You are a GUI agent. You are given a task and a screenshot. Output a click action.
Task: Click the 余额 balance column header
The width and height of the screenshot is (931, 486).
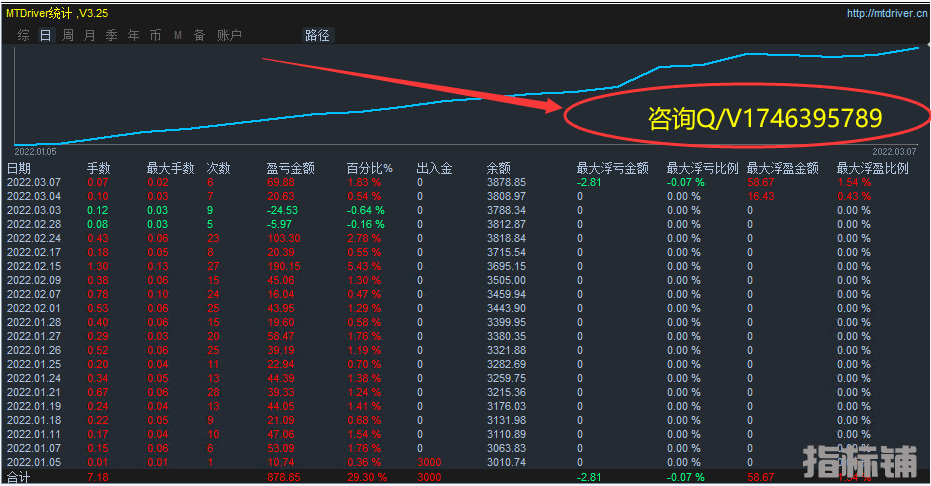[498, 168]
